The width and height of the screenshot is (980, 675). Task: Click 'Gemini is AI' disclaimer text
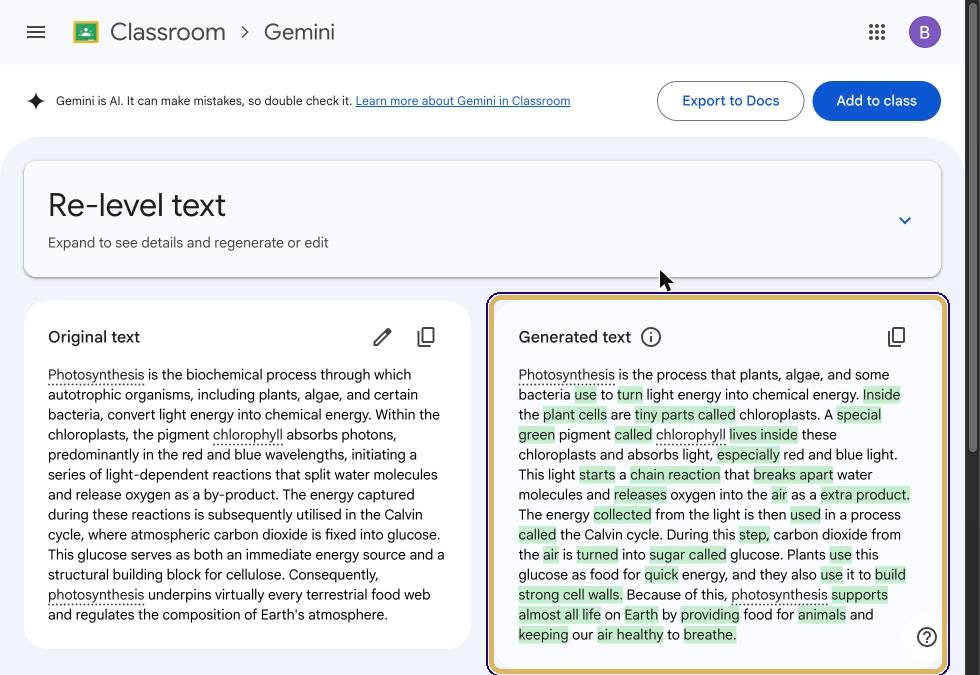tap(204, 101)
